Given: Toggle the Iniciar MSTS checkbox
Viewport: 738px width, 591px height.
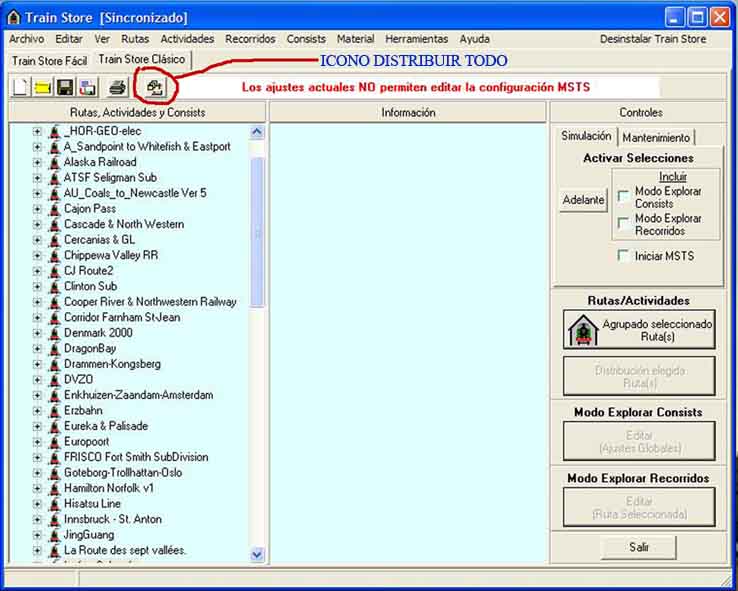Looking at the screenshot, I should click(623, 256).
